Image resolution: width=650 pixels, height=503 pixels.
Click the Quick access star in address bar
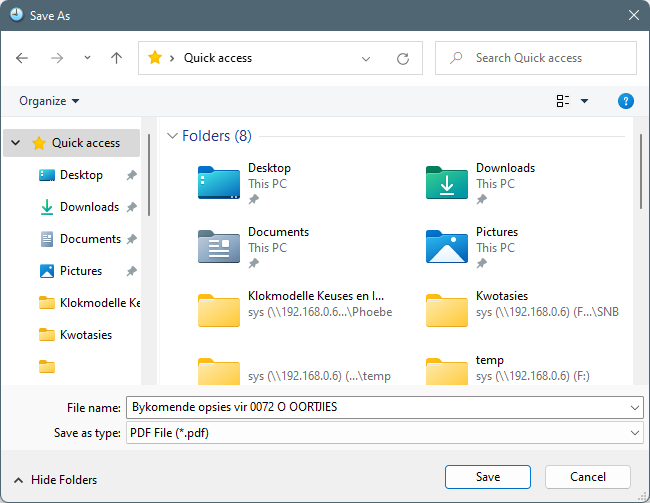[x=155, y=58]
